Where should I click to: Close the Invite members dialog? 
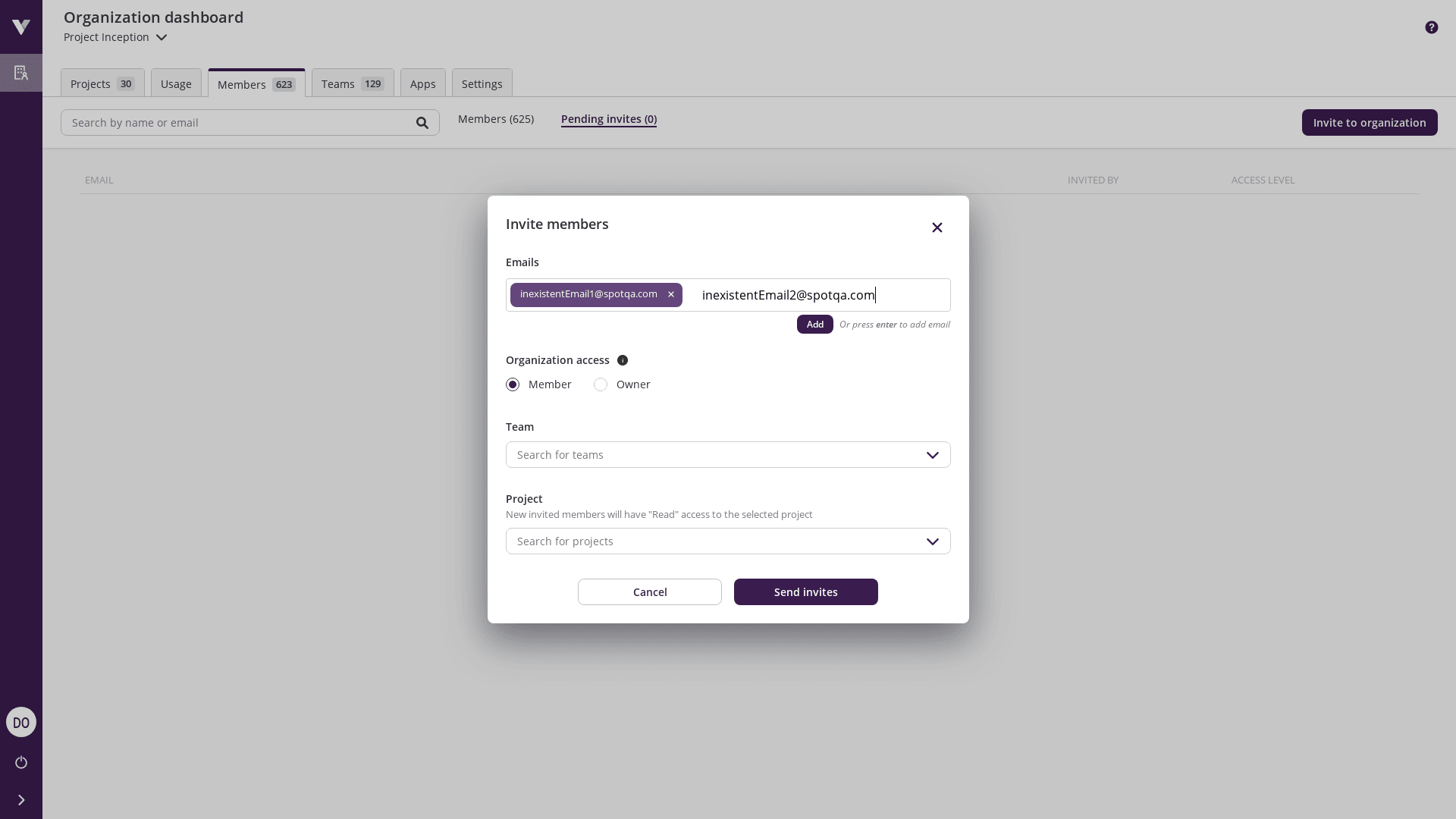point(937,227)
